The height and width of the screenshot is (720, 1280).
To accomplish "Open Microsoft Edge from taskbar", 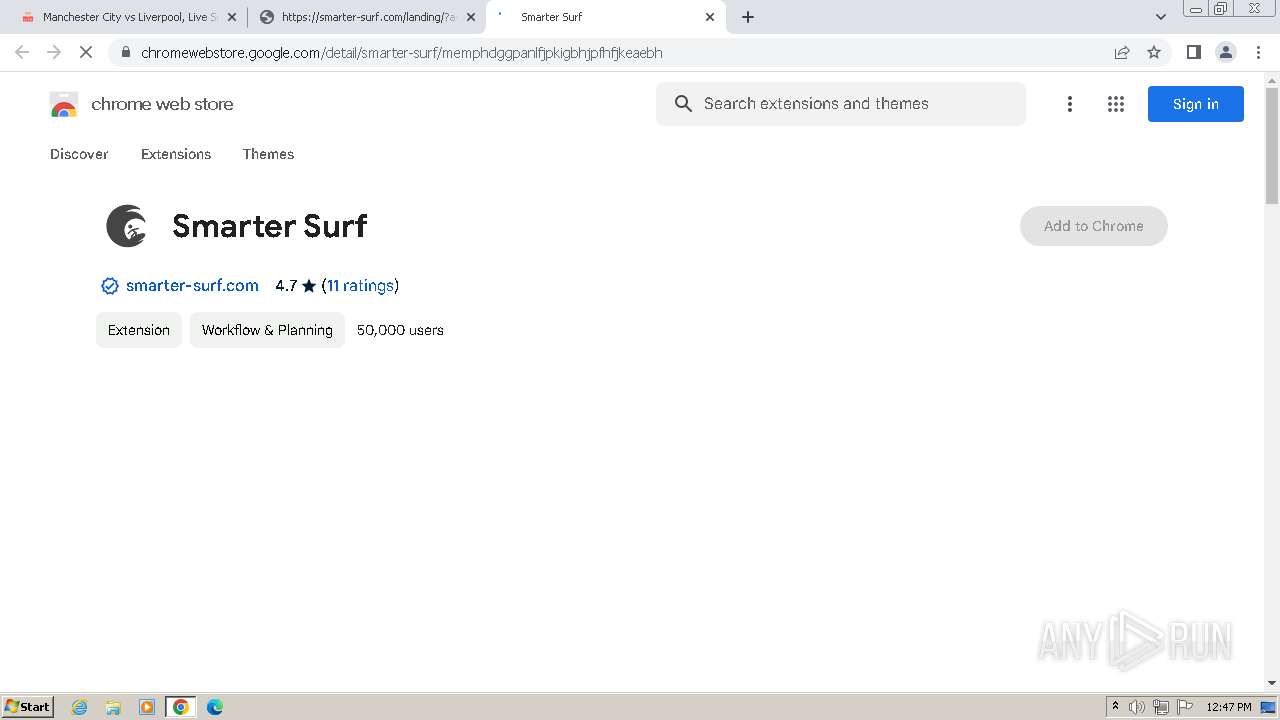I will 215,707.
